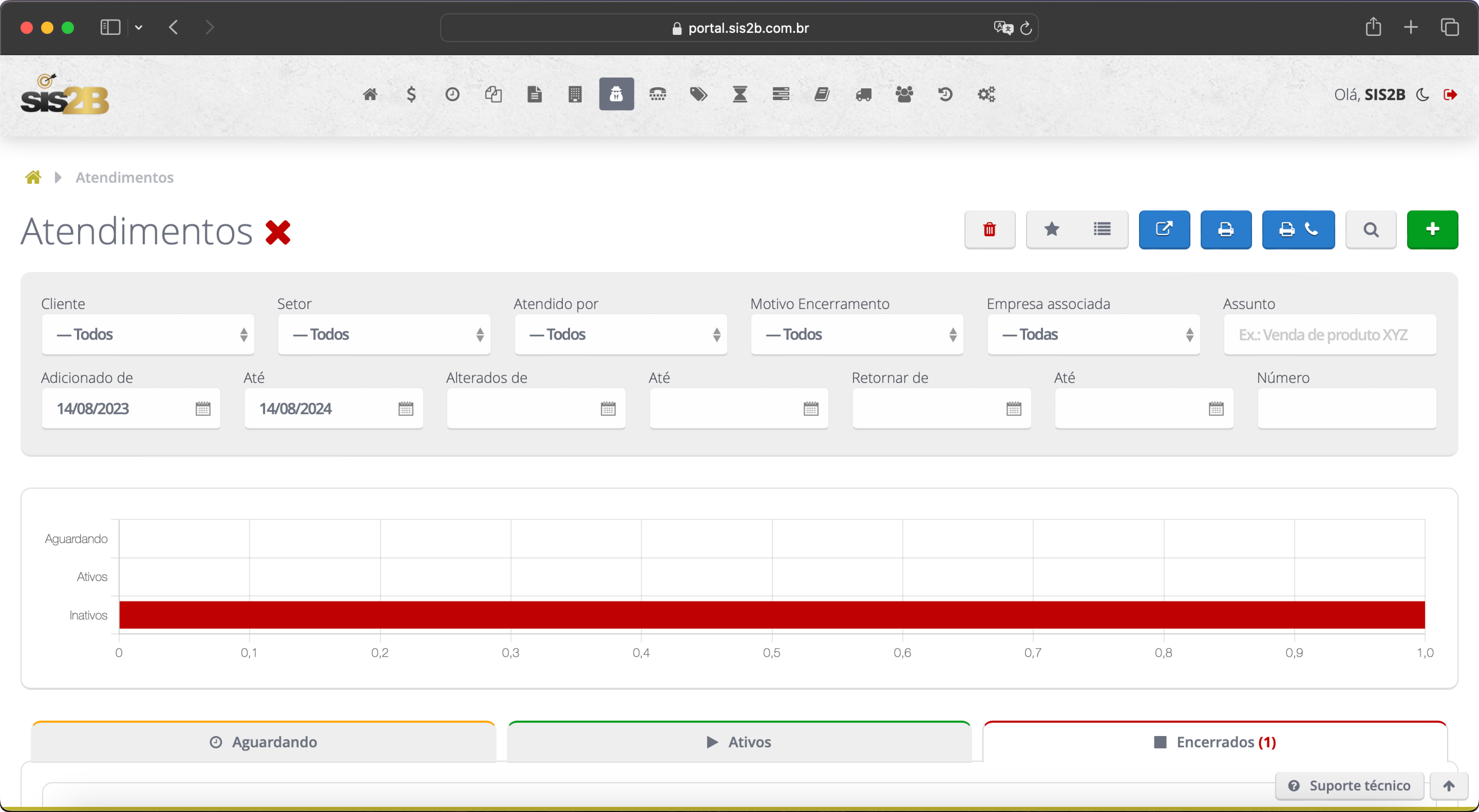Click the blue export external-link button

(x=1164, y=230)
